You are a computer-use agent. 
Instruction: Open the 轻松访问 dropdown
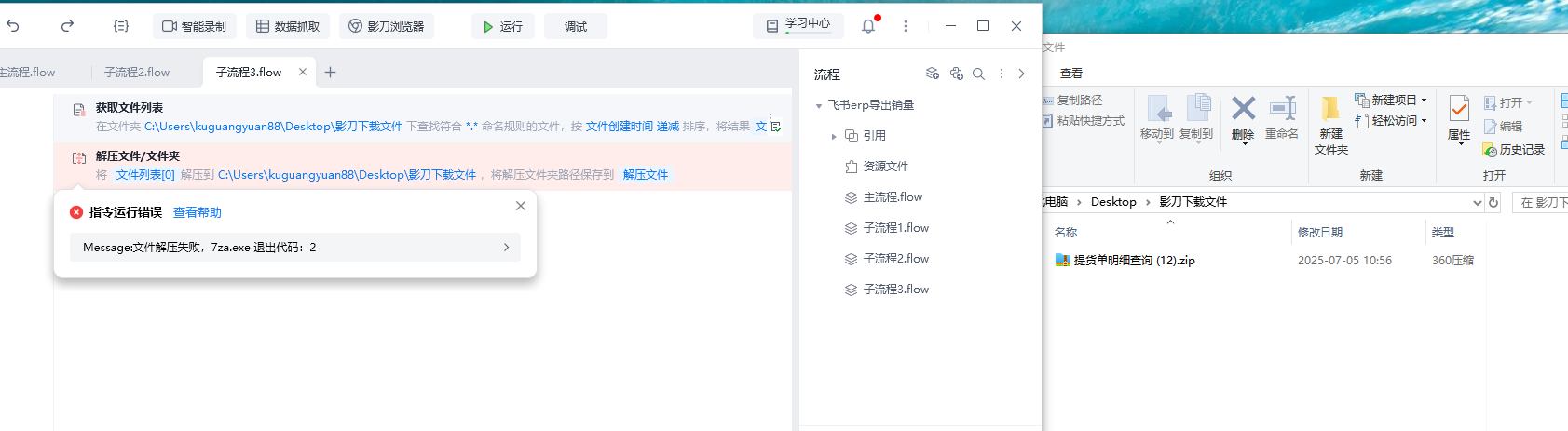1391,120
